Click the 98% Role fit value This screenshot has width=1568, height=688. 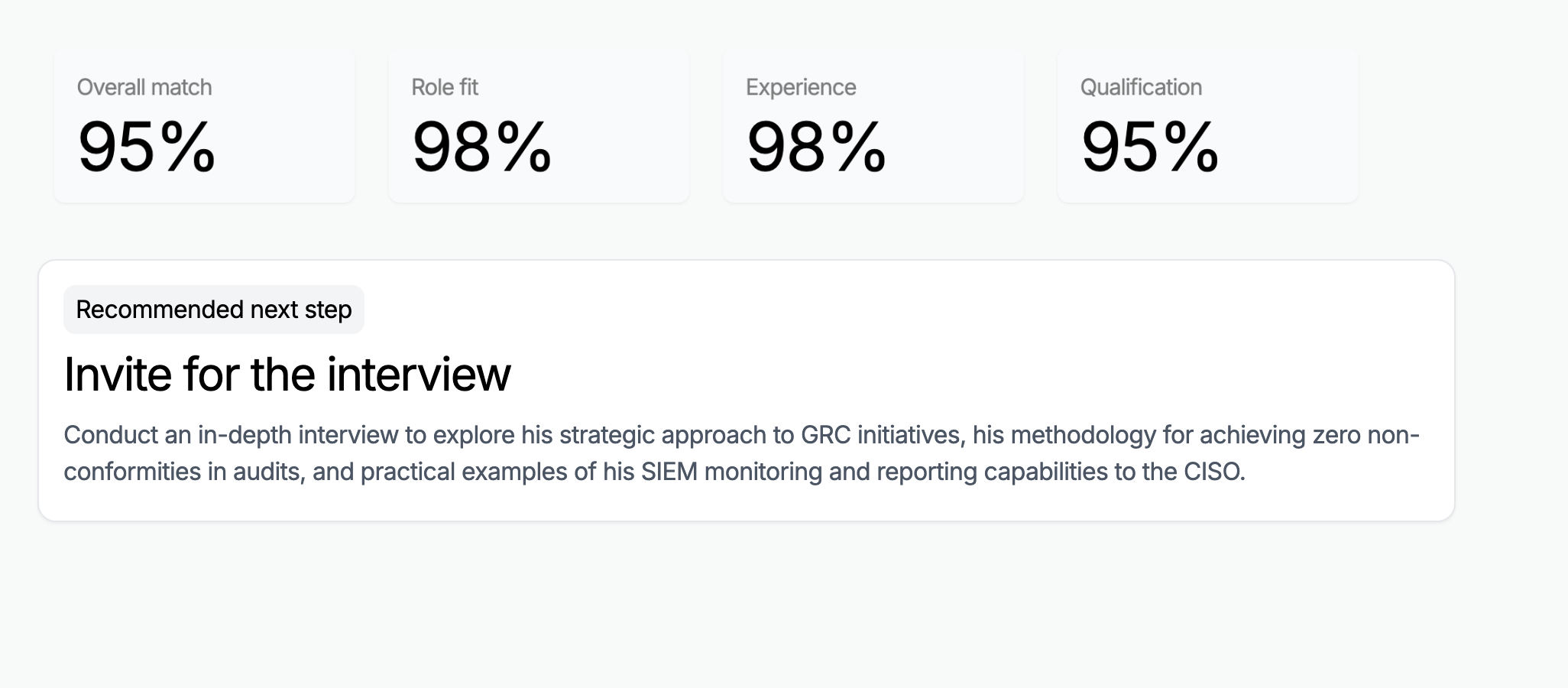click(480, 147)
